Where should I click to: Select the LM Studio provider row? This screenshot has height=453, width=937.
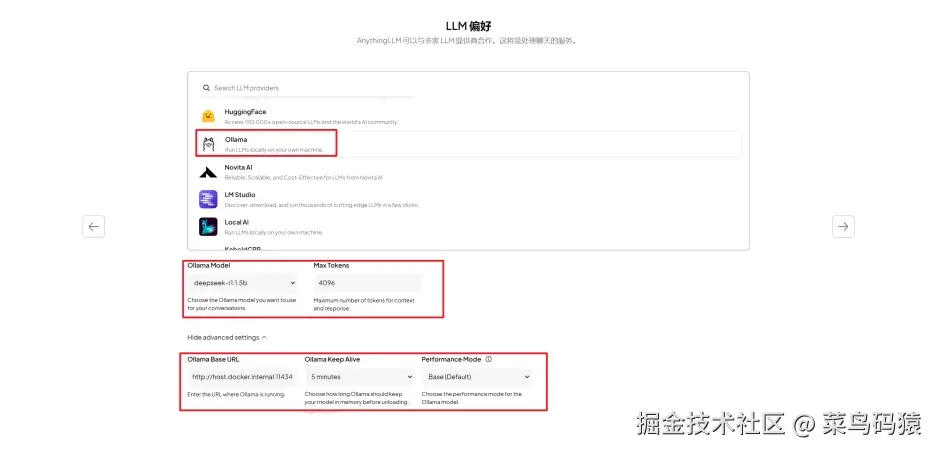pos(468,200)
